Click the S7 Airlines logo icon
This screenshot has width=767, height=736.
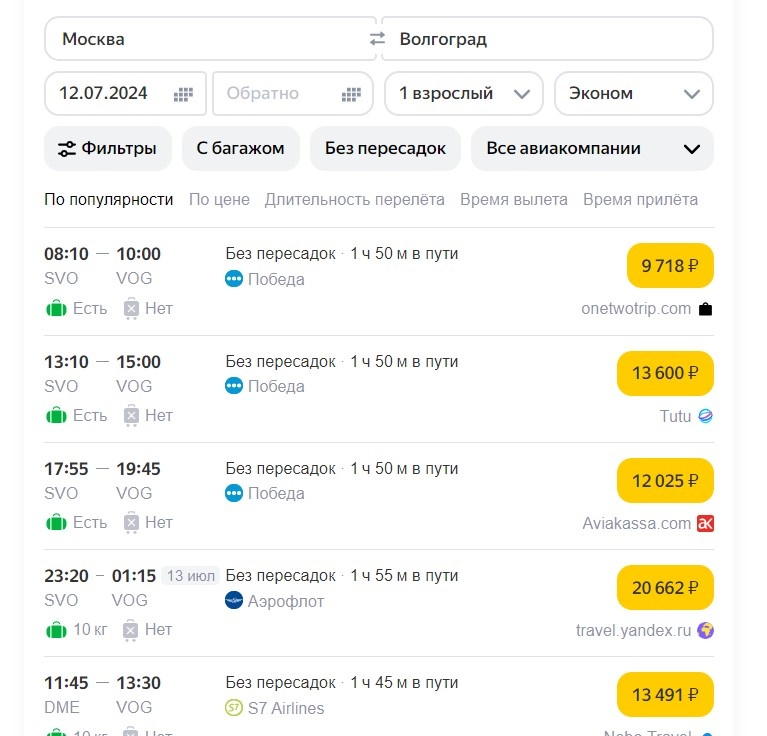(234, 708)
